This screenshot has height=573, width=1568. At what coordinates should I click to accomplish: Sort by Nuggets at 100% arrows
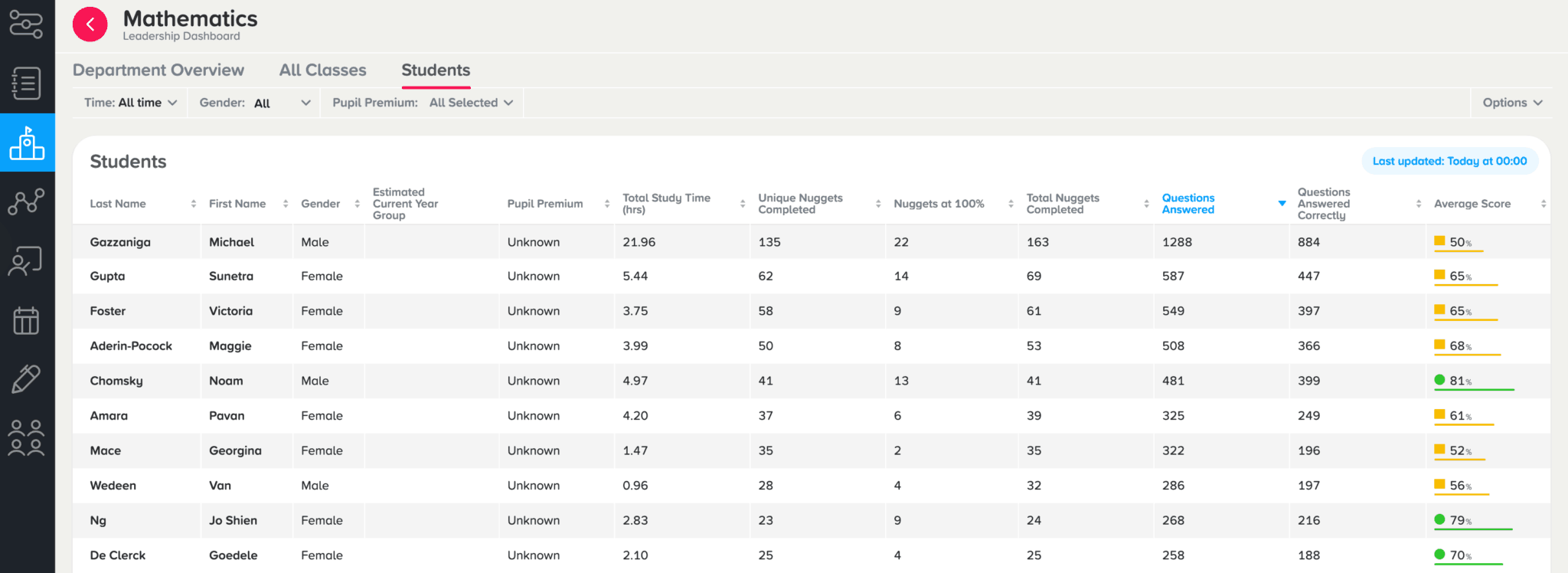(1011, 204)
